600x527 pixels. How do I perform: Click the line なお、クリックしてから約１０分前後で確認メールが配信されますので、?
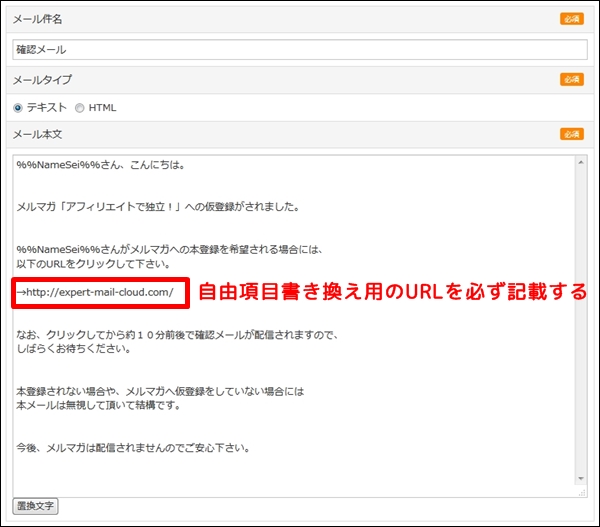pos(177,335)
